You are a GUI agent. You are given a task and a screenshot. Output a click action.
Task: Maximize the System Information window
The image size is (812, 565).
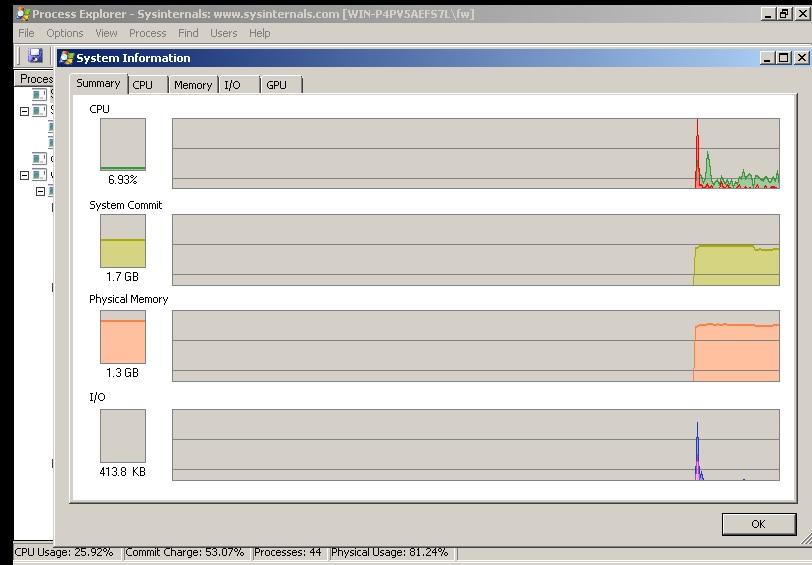tap(784, 58)
